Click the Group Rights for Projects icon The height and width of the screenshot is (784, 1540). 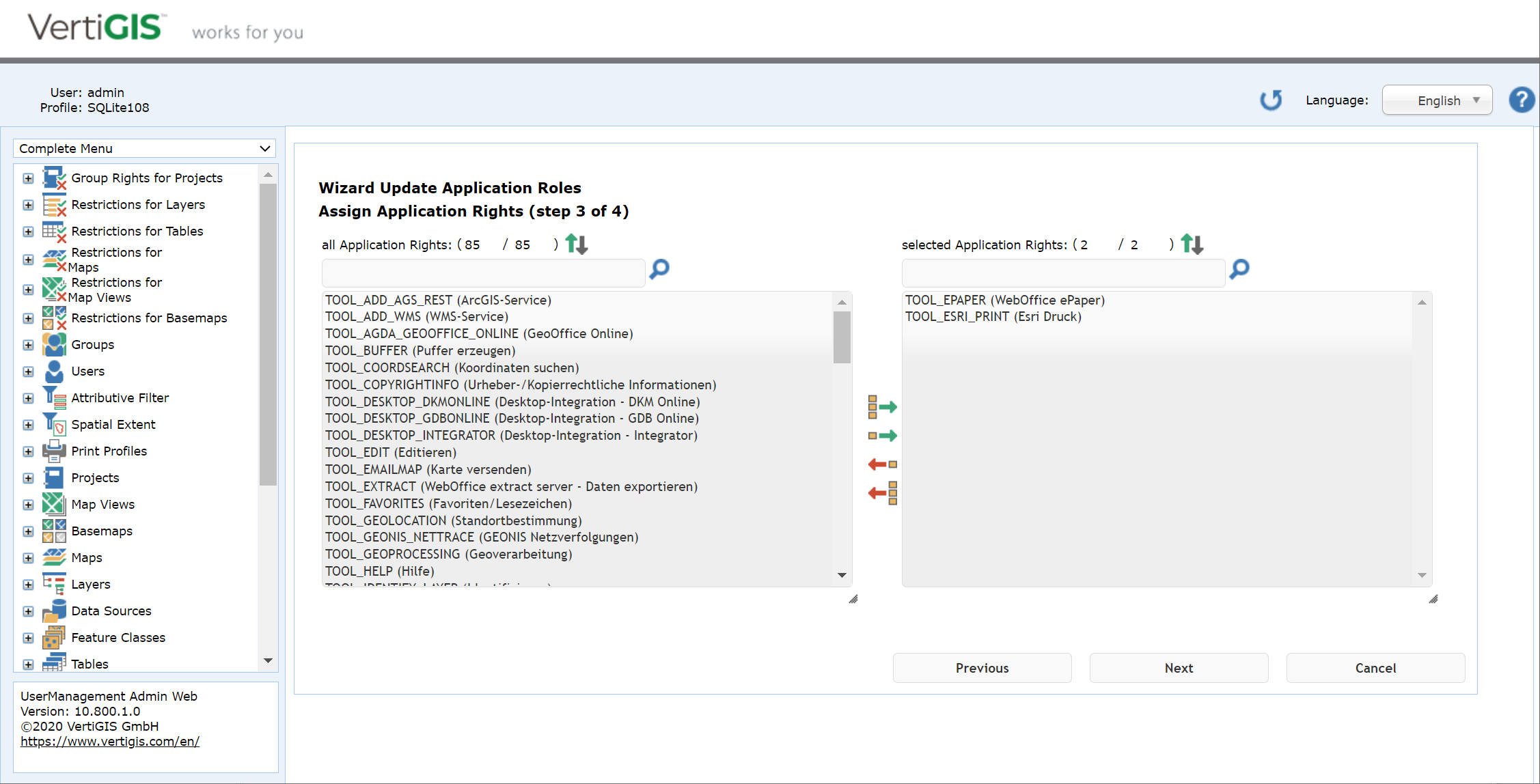(53, 178)
